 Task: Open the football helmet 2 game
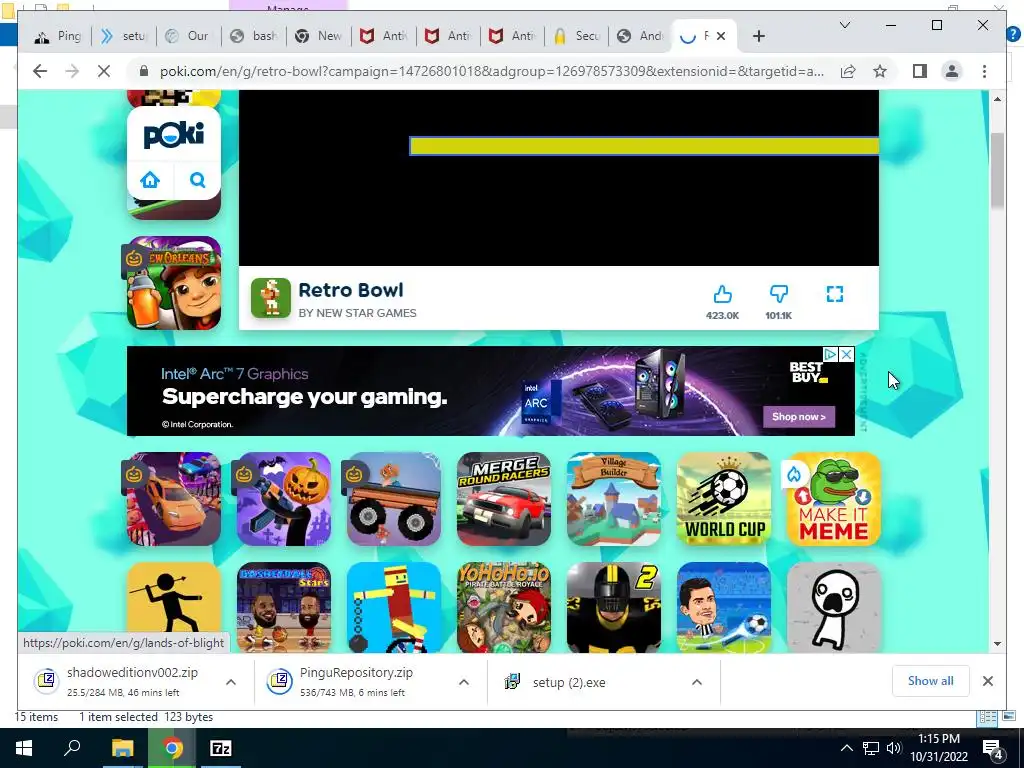click(614, 607)
